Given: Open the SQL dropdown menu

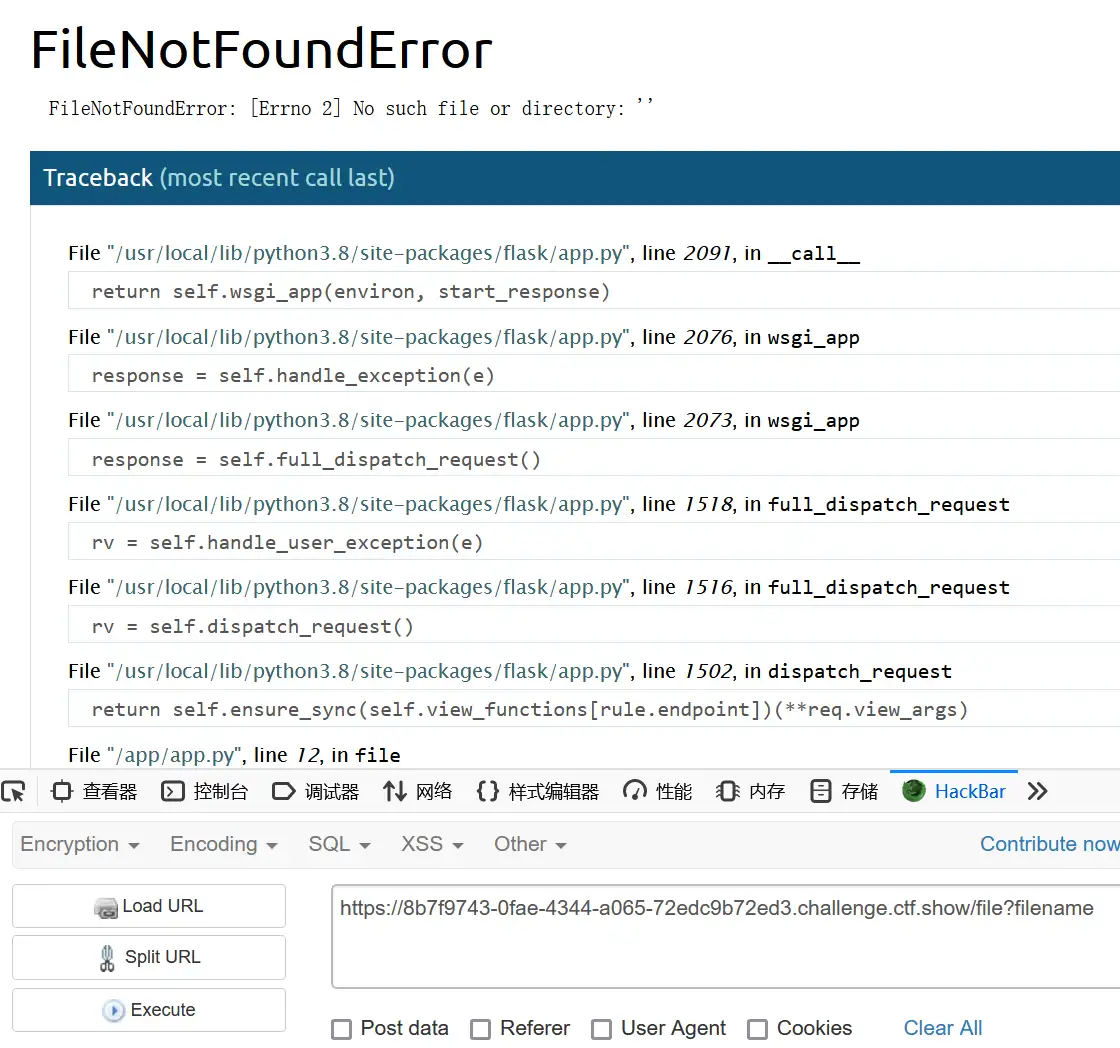Looking at the screenshot, I should point(339,844).
